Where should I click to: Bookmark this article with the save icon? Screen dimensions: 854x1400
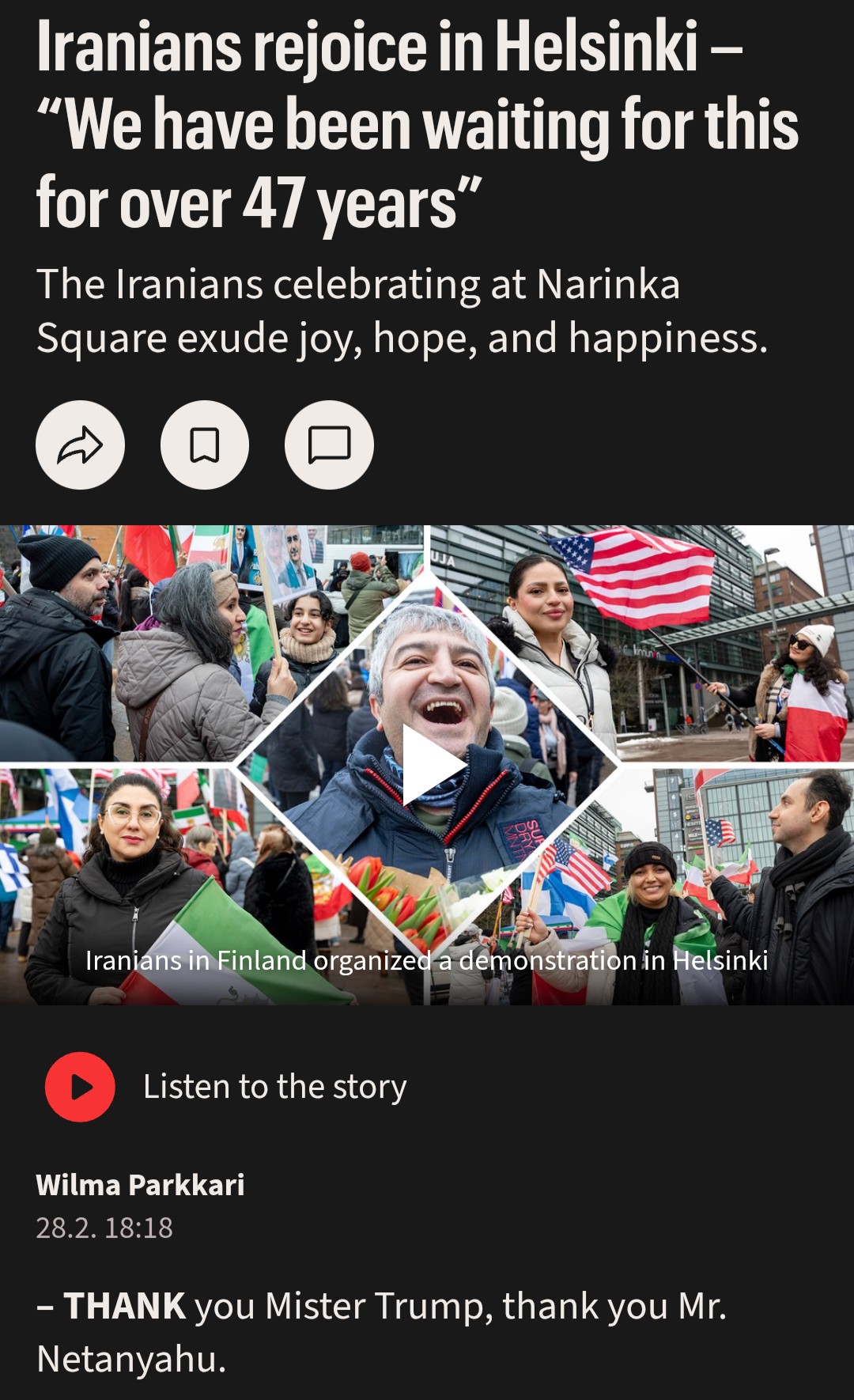[x=205, y=445]
